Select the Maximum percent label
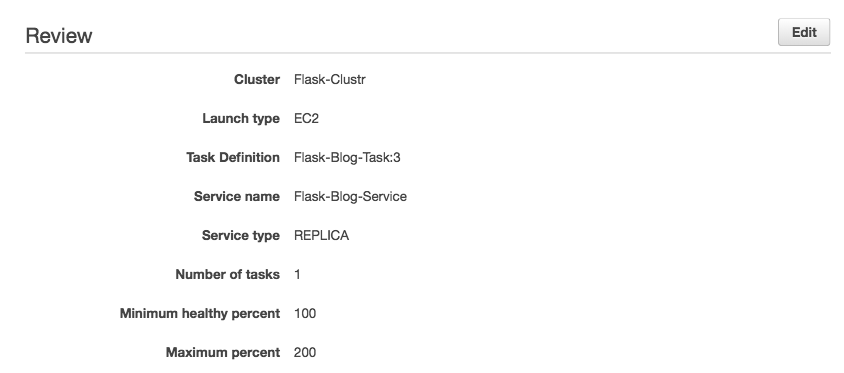844x373 pixels. [222, 353]
